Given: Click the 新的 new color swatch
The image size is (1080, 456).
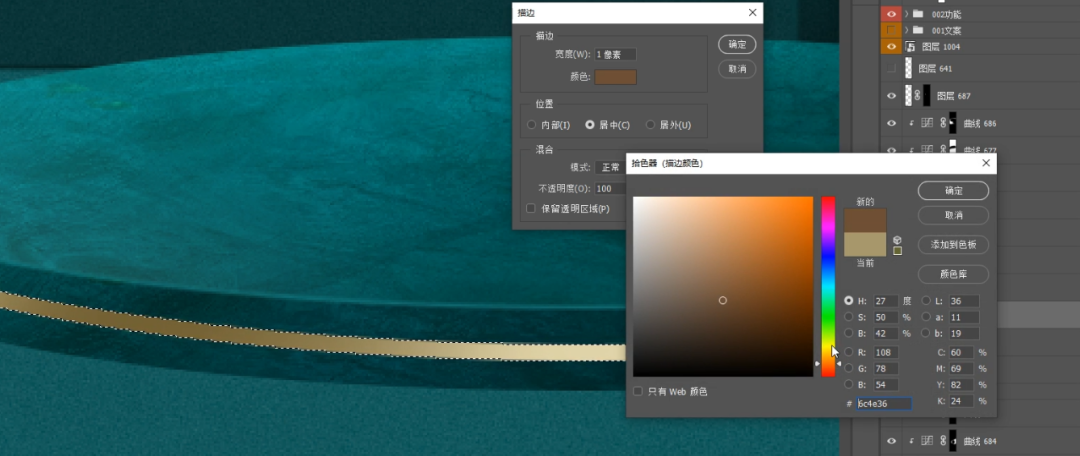Looking at the screenshot, I should 865,220.
